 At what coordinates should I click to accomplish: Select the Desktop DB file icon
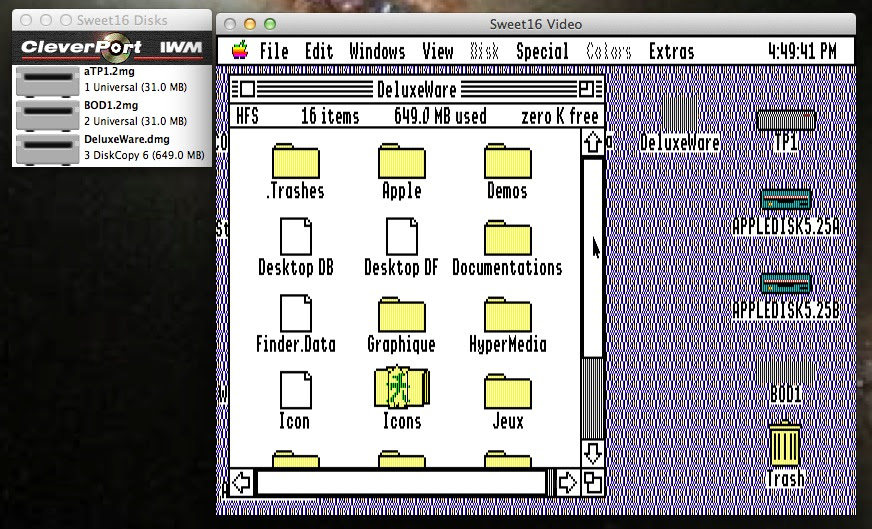pyautogui.click(x=295, y=236)
